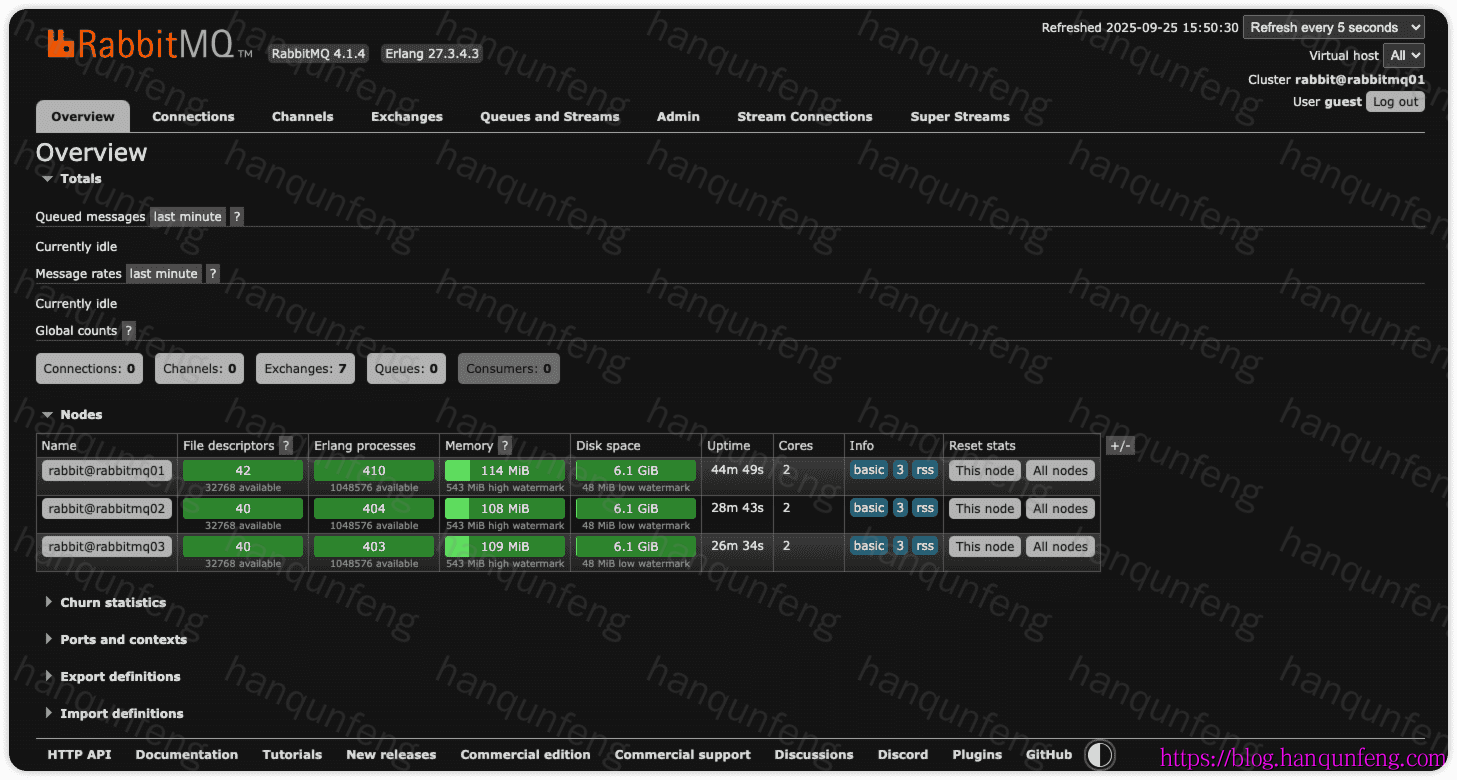
Task: Open the Discord footer link
Action: [903, 755]
